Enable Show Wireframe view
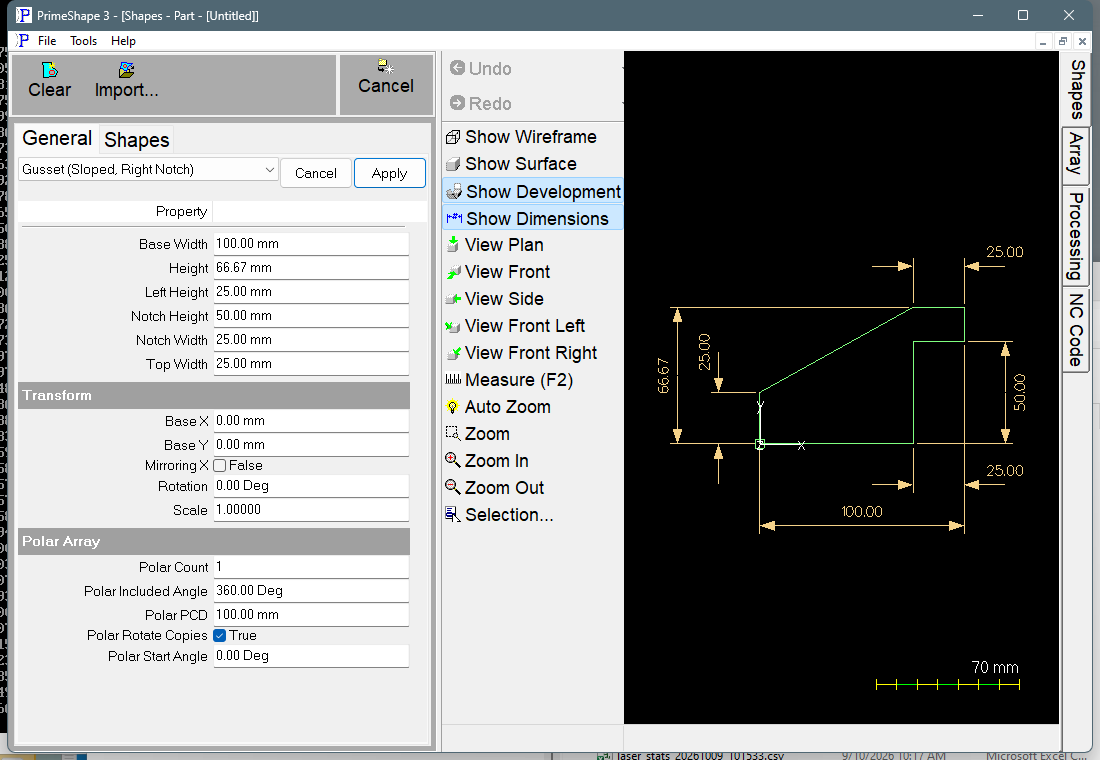The height and width of the screenshot is (760, 1100). pyautogui.click(x=521, y=137)
